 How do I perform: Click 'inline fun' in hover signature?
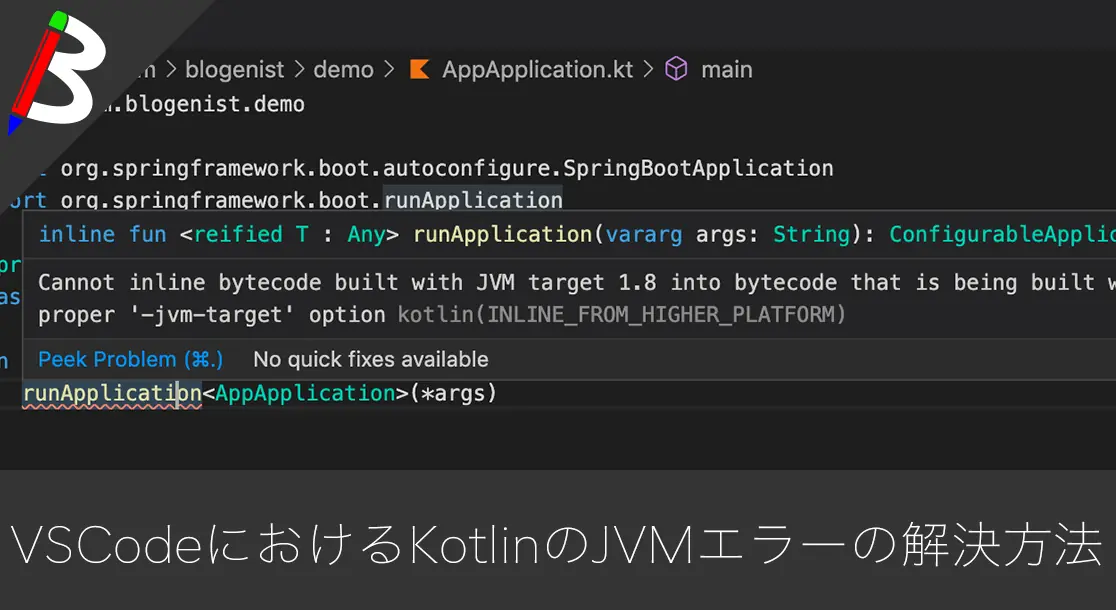(102, 234)
